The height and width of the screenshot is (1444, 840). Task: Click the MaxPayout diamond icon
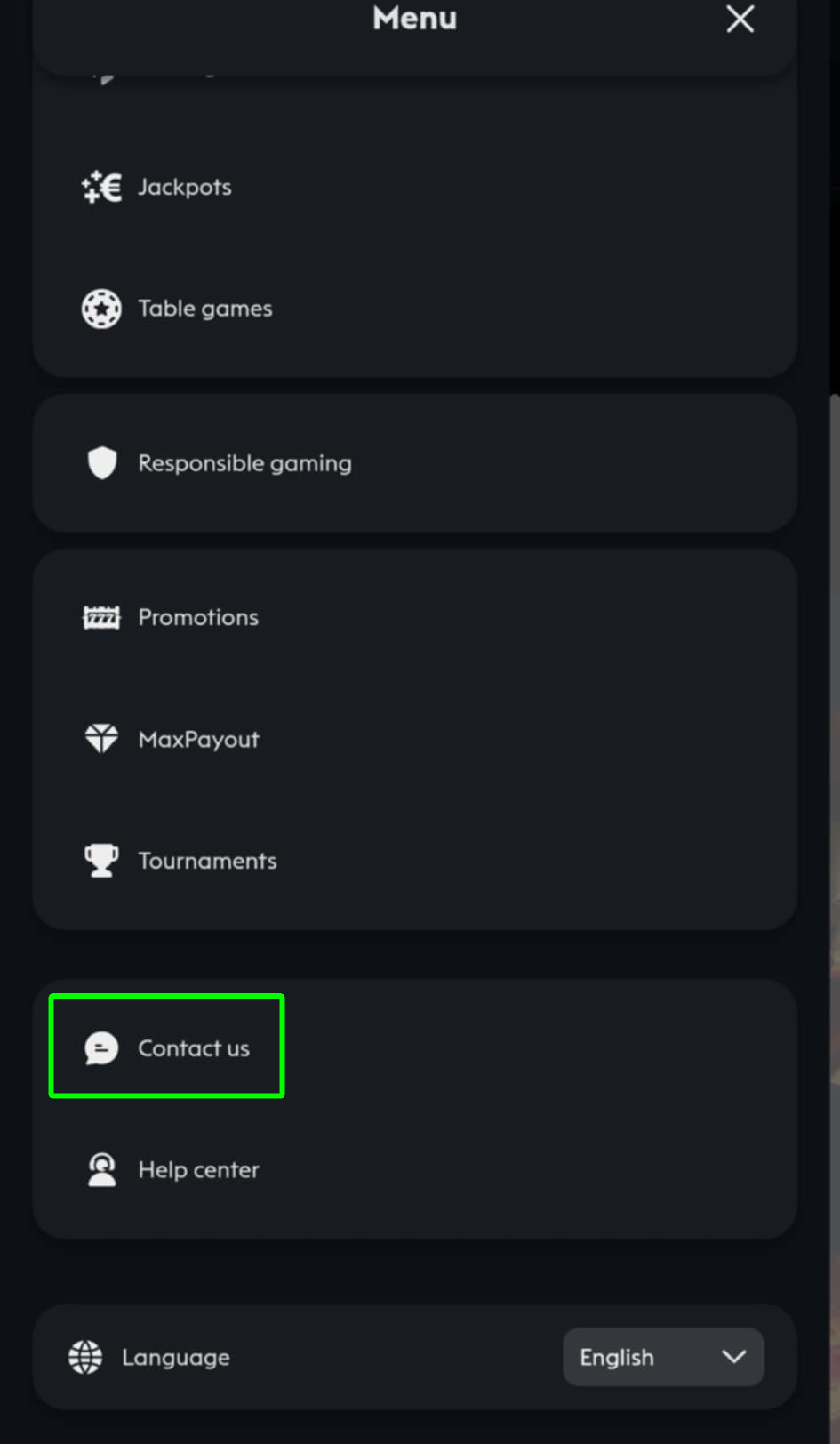[101, 739]
